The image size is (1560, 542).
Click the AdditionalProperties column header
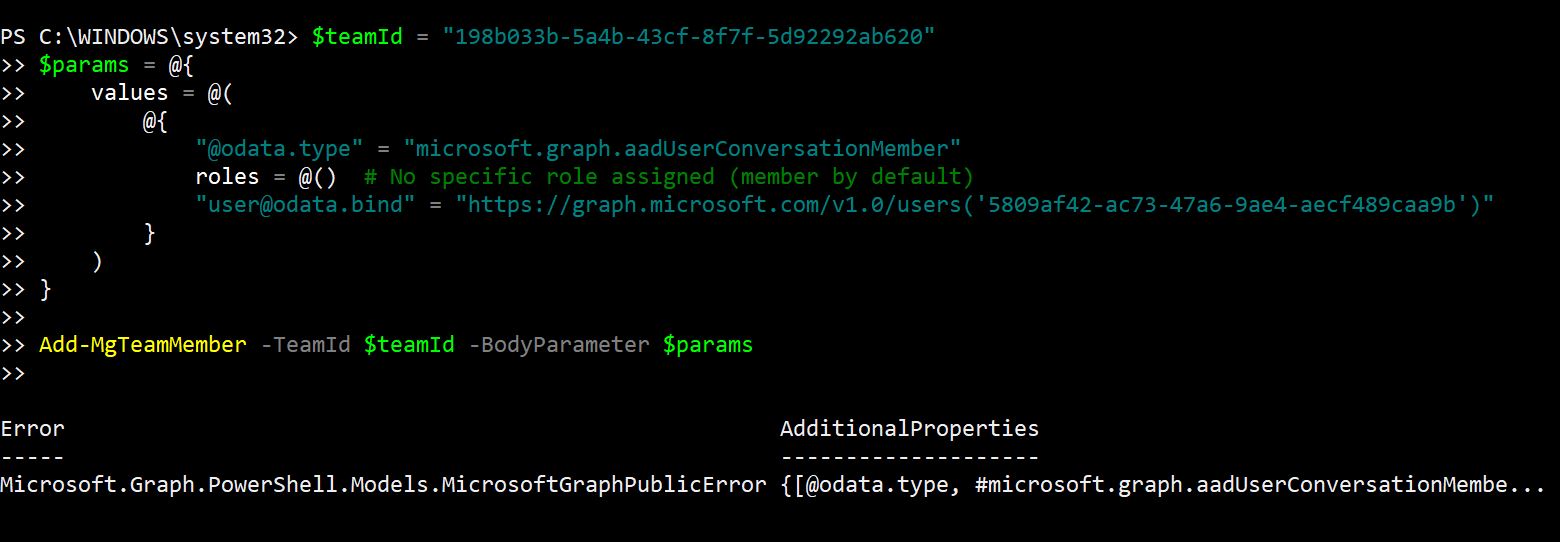click(909, 429)
